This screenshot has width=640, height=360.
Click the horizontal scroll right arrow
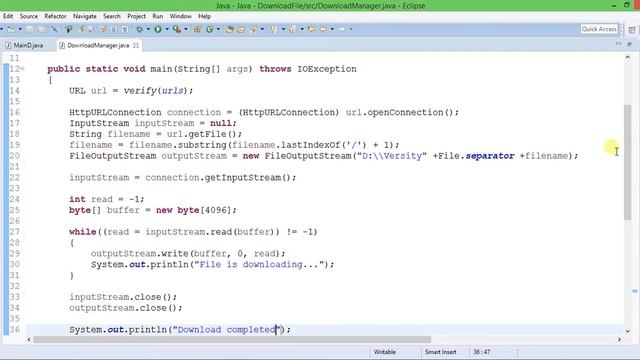coord(619,340)
